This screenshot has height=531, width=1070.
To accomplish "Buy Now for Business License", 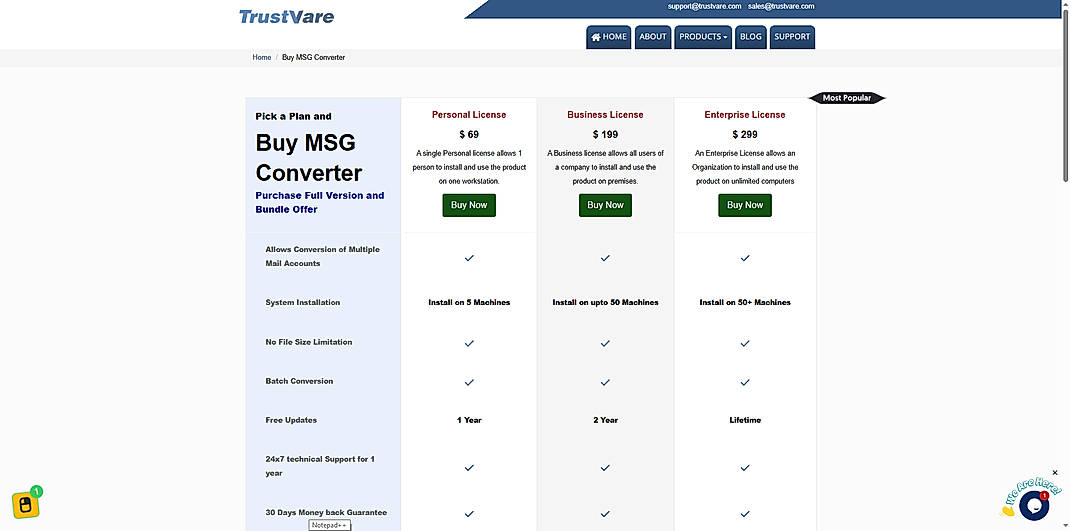I will (x=605, y=205).
